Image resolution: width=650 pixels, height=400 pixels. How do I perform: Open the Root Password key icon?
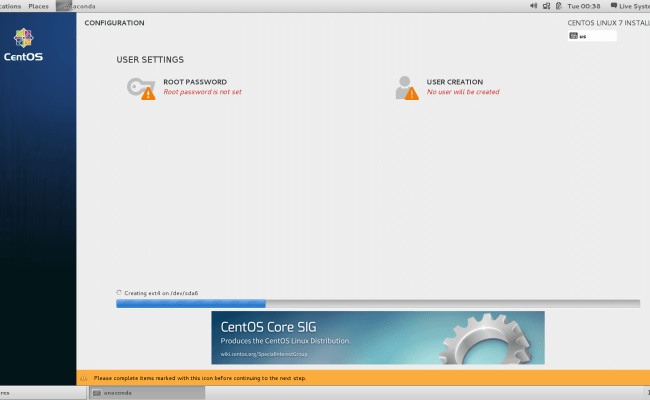[141, 88]
